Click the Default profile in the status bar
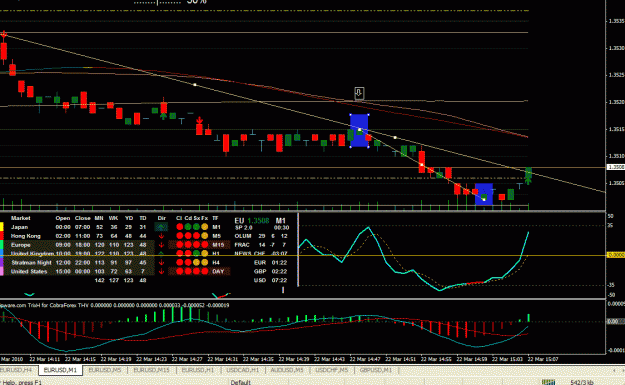 click(240, 382)
